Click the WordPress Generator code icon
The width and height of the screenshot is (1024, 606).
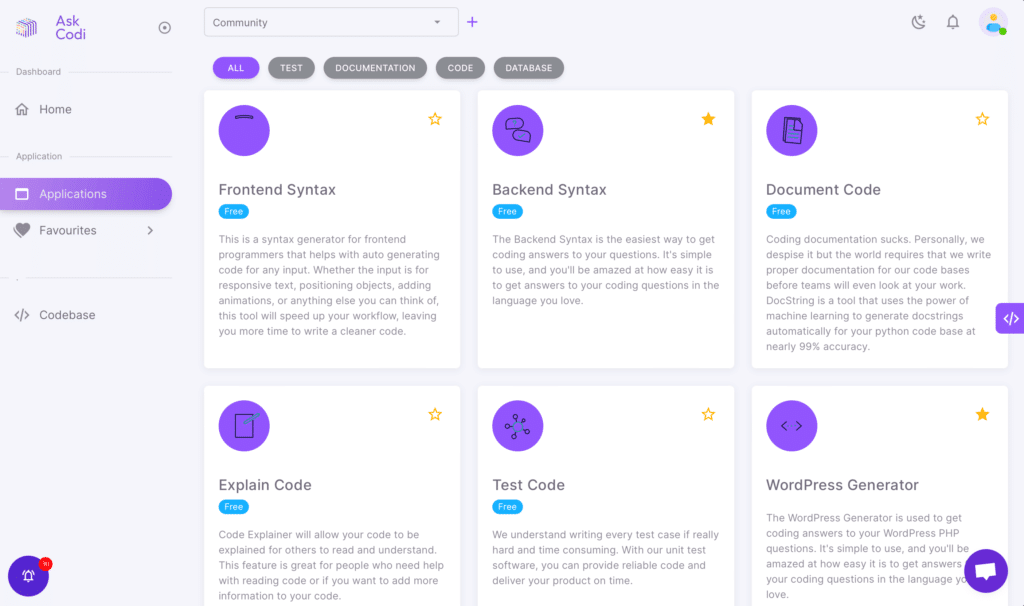tap(791, 426)
